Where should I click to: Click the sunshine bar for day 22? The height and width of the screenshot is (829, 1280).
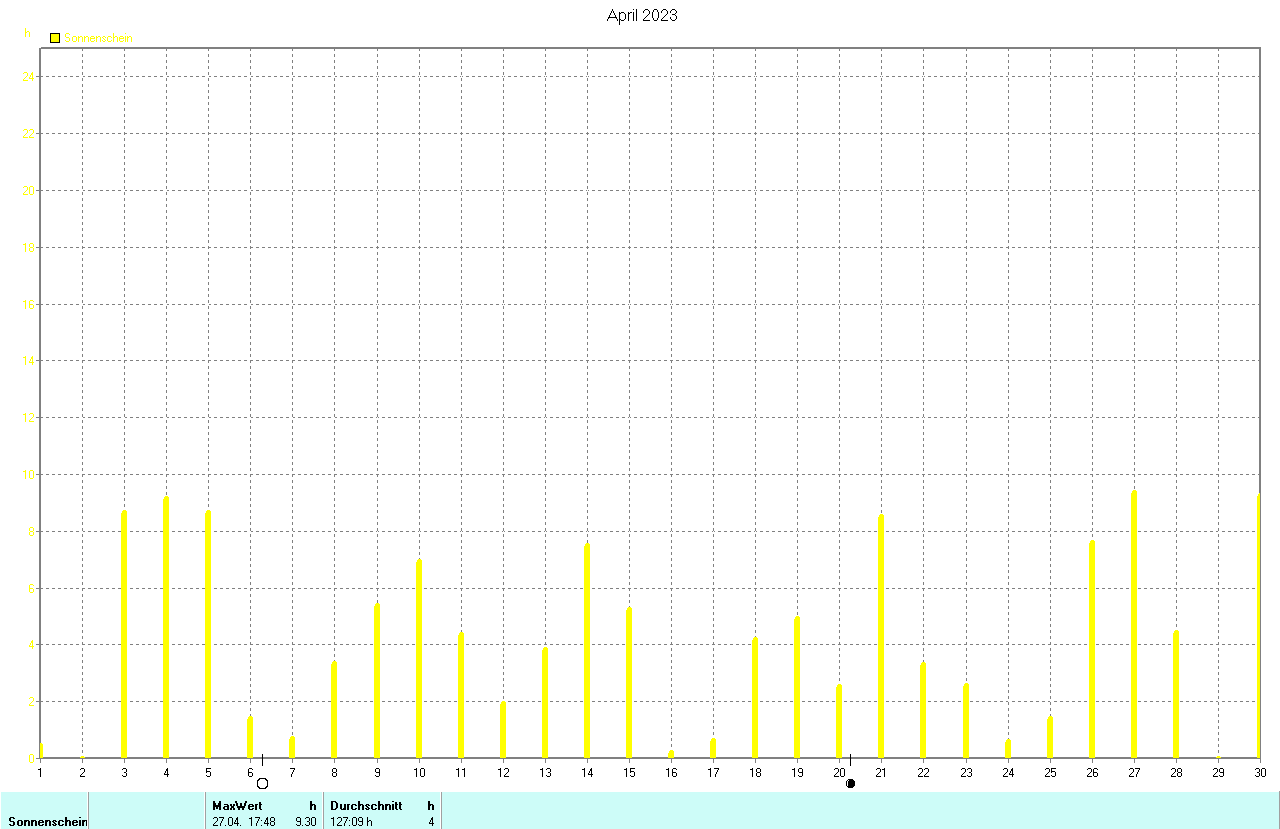click(x=922, y=710)
